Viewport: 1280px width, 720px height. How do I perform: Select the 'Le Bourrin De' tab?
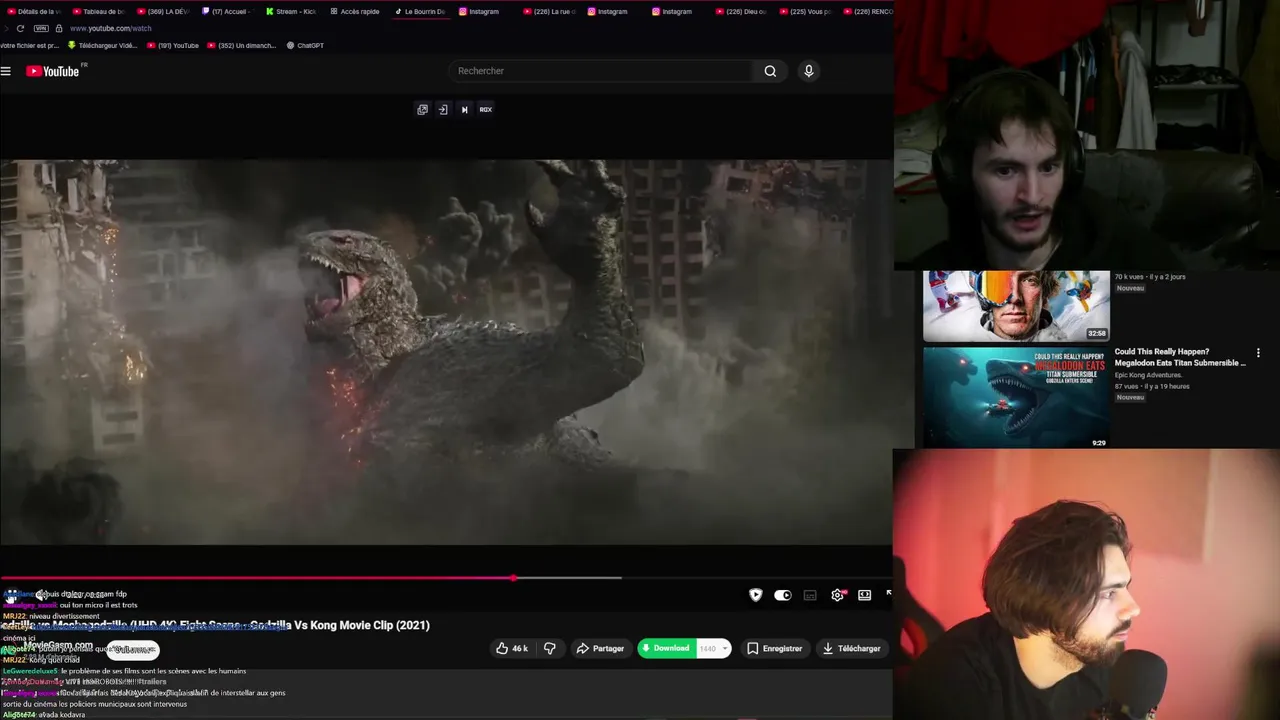(420, 11)
